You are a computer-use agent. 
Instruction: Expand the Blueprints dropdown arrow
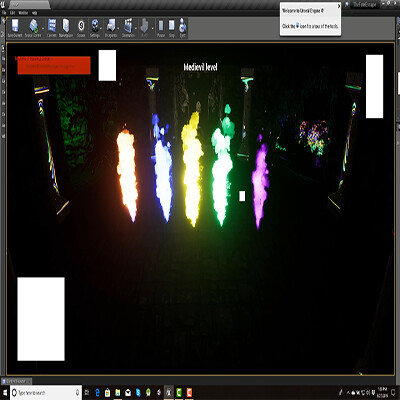click(x=119, y=28)
